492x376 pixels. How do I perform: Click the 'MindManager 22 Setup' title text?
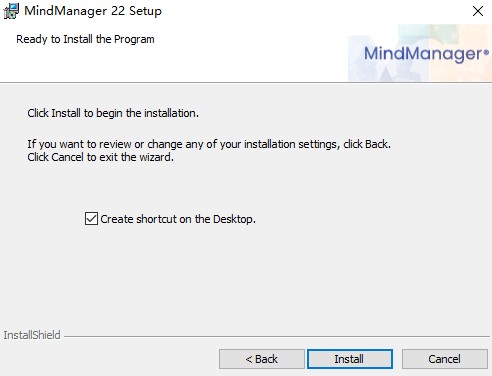pos(93,11)
